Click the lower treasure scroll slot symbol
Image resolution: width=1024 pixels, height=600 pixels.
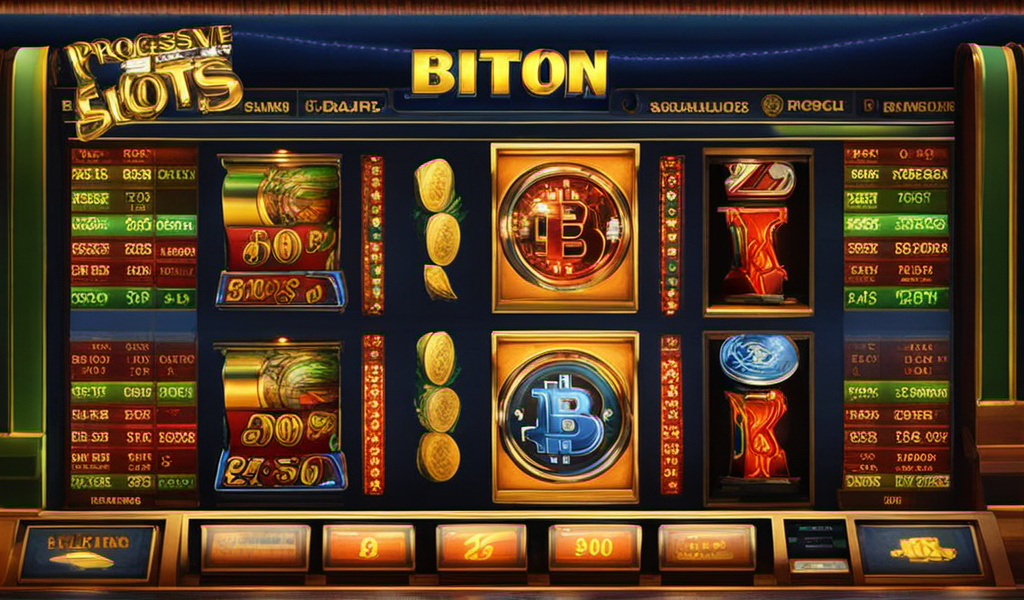click(281, 417)
